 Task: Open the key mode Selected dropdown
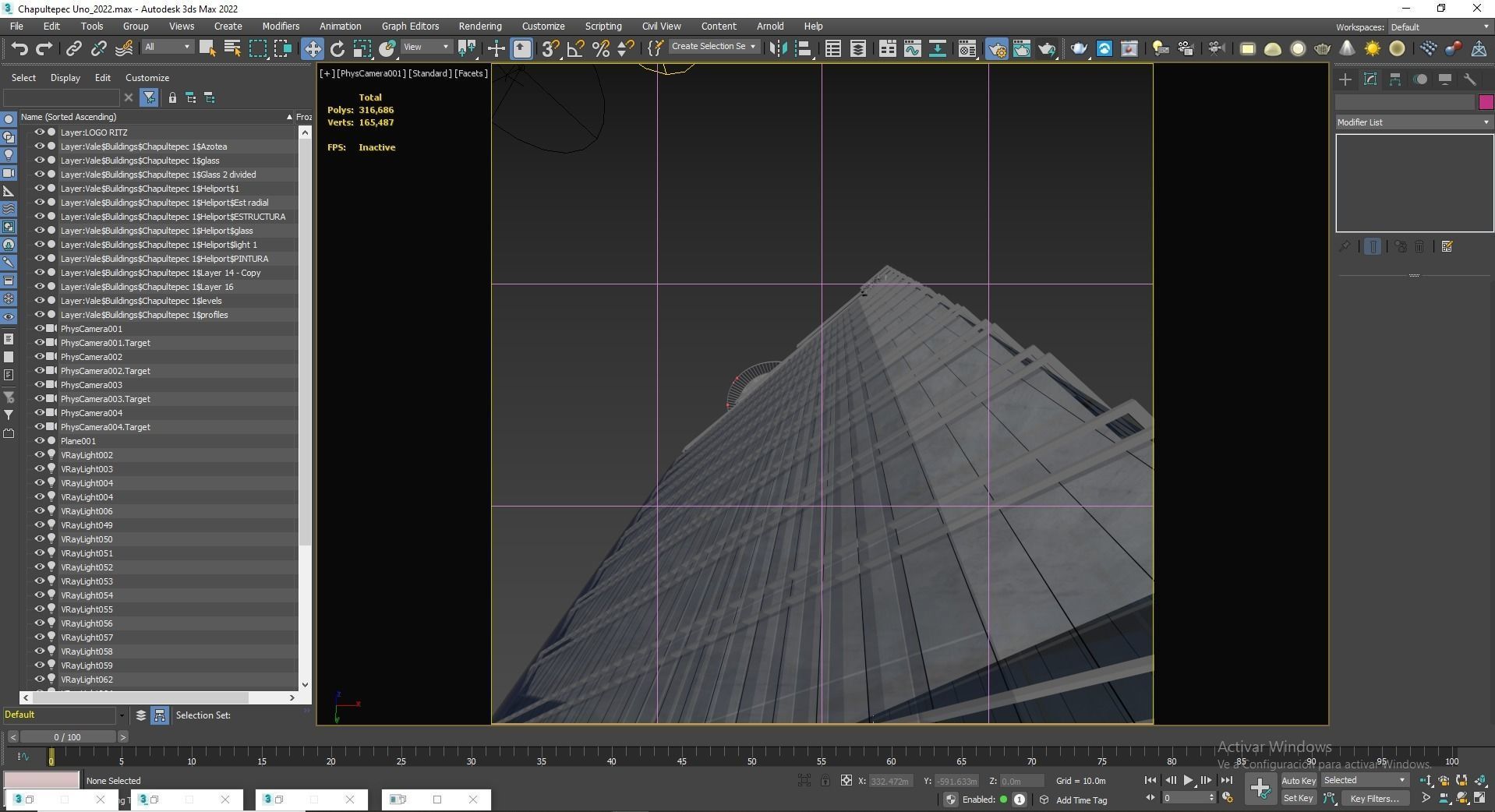[x=1364, y=780]
